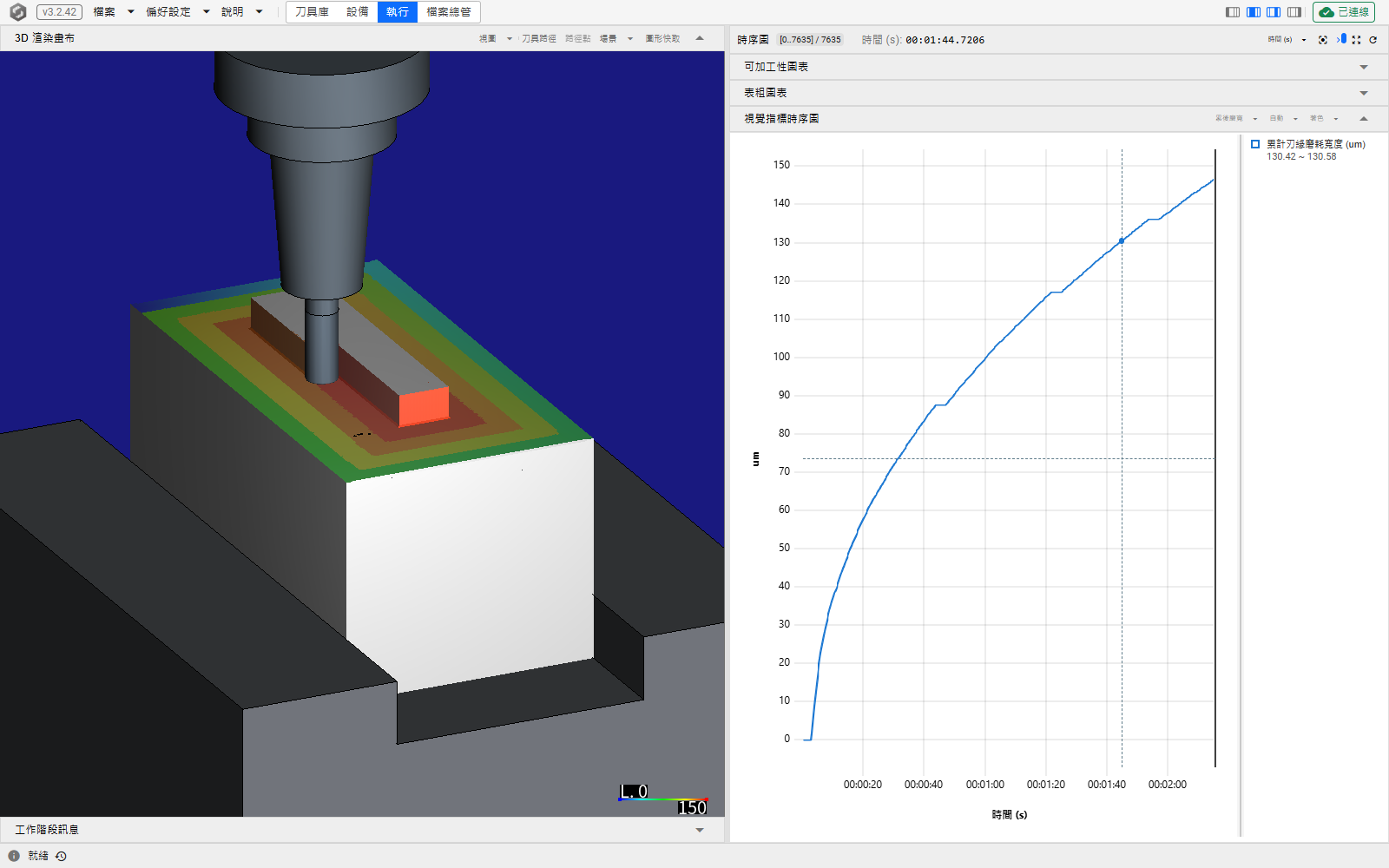This screenshot has height=868, width=1389.
Task: Click the timeline focus target icon
Action: (1322, 40)
